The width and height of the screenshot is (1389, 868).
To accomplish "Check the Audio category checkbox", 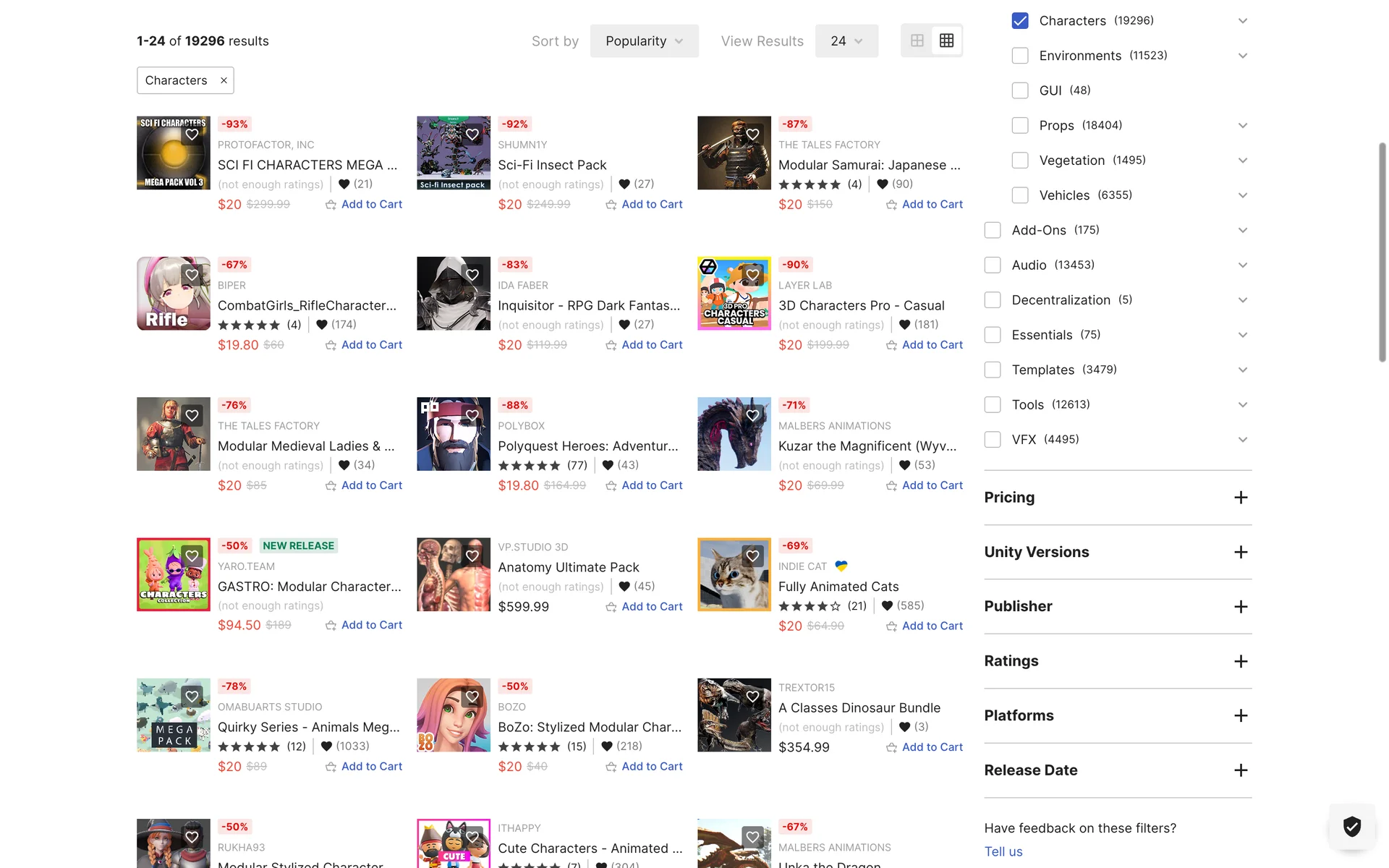I will 993,265.
